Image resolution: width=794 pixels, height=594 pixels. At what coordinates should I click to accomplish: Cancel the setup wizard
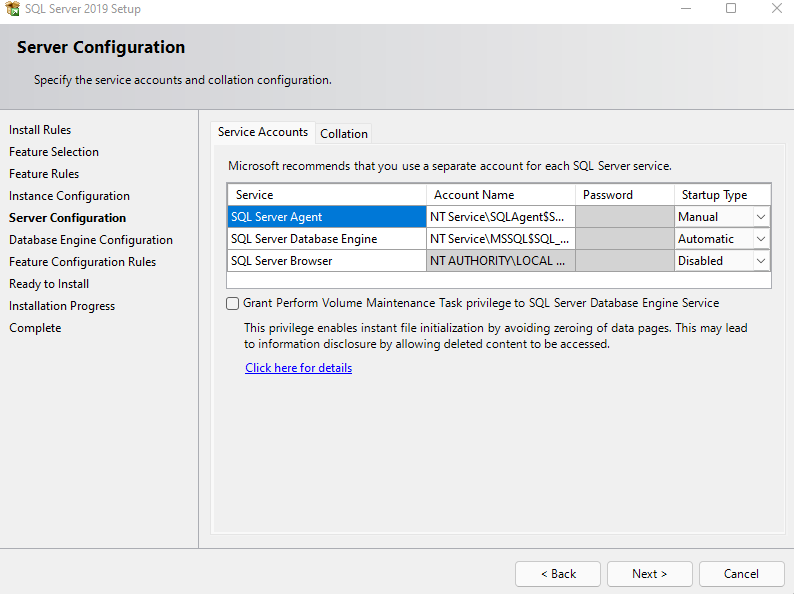pos(741,574)
